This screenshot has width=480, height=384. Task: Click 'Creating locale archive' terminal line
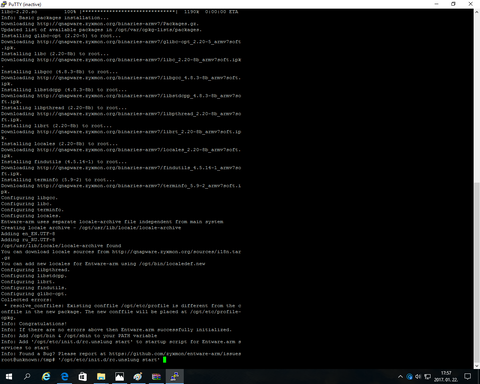click(91, 228)
